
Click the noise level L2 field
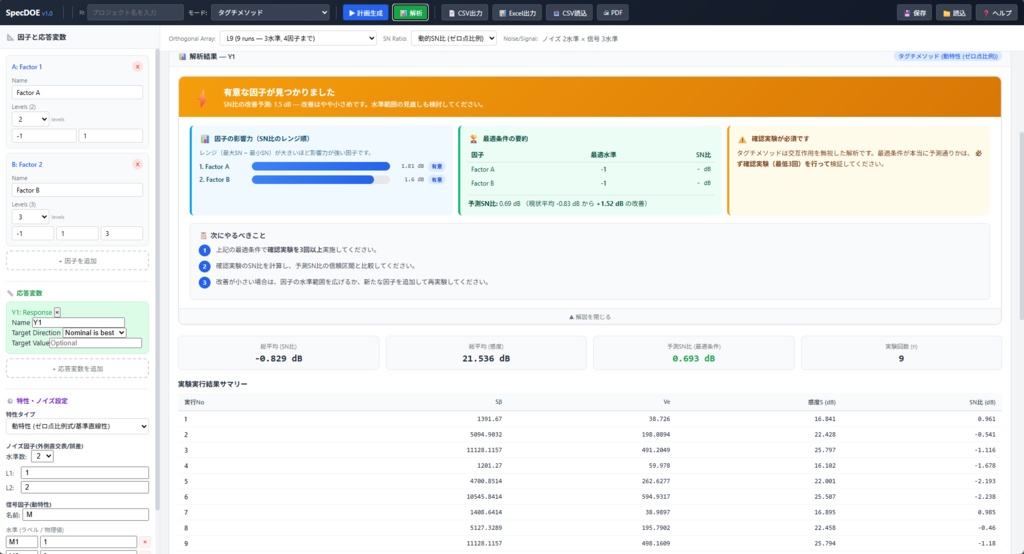[x=84, y=487]
